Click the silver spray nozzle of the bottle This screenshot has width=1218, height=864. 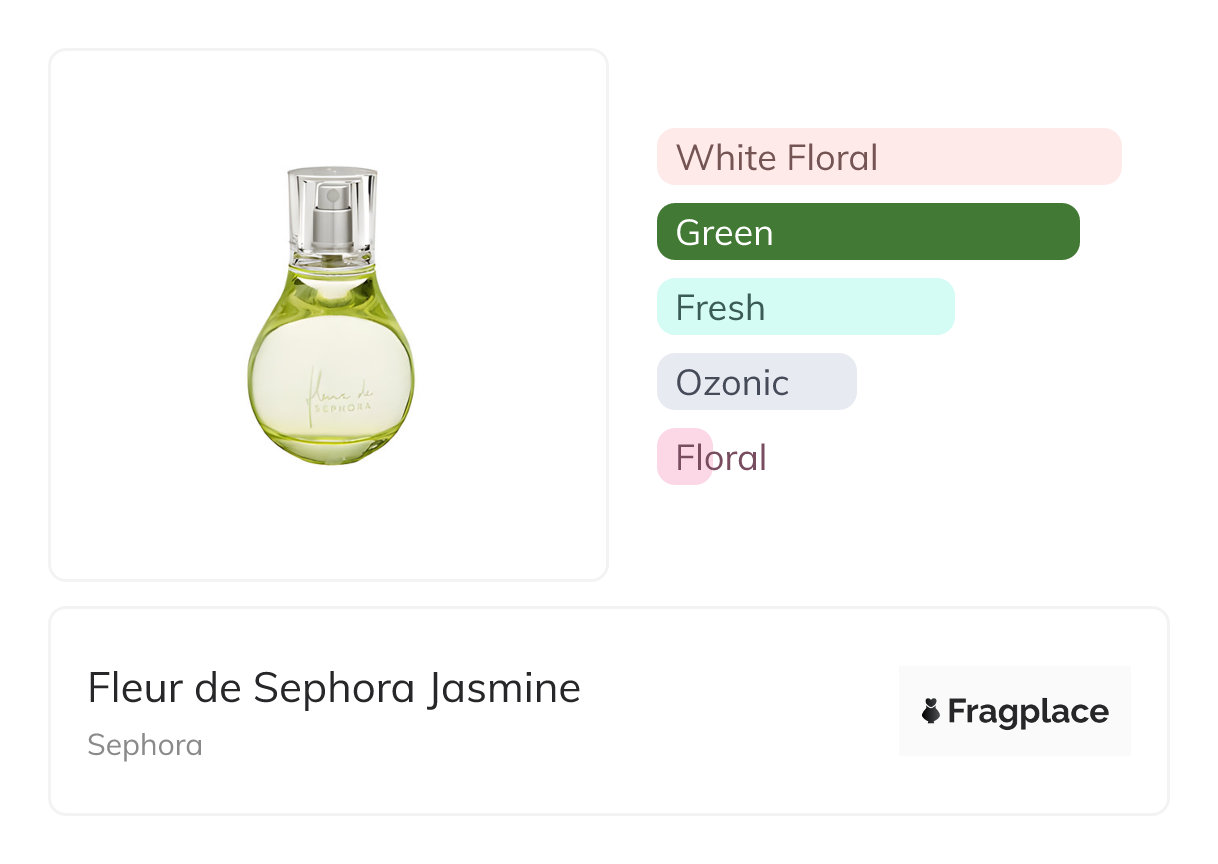(331, 215)
